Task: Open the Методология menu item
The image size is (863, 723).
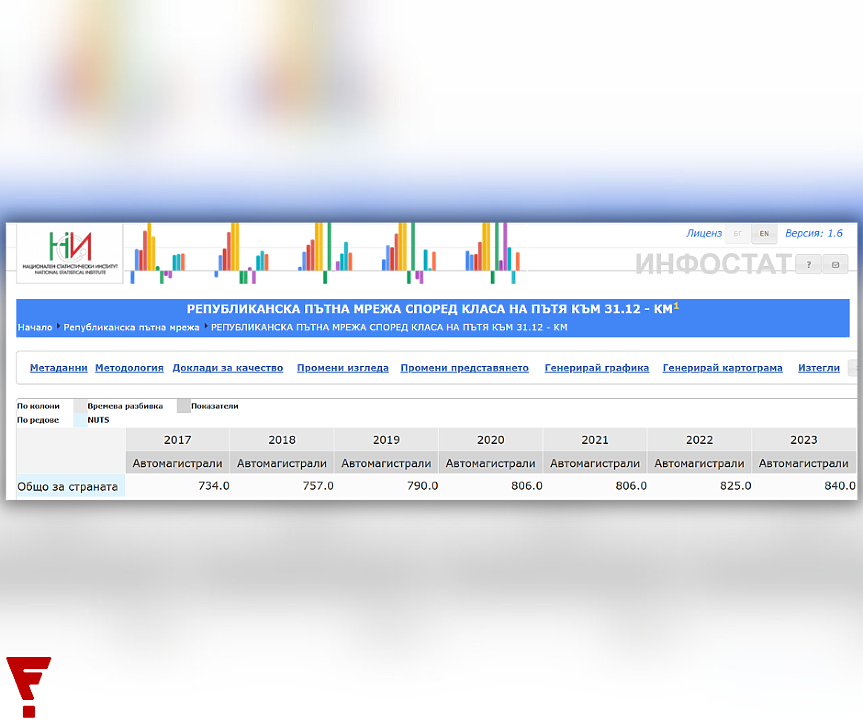Action: [x=129, y=368]
